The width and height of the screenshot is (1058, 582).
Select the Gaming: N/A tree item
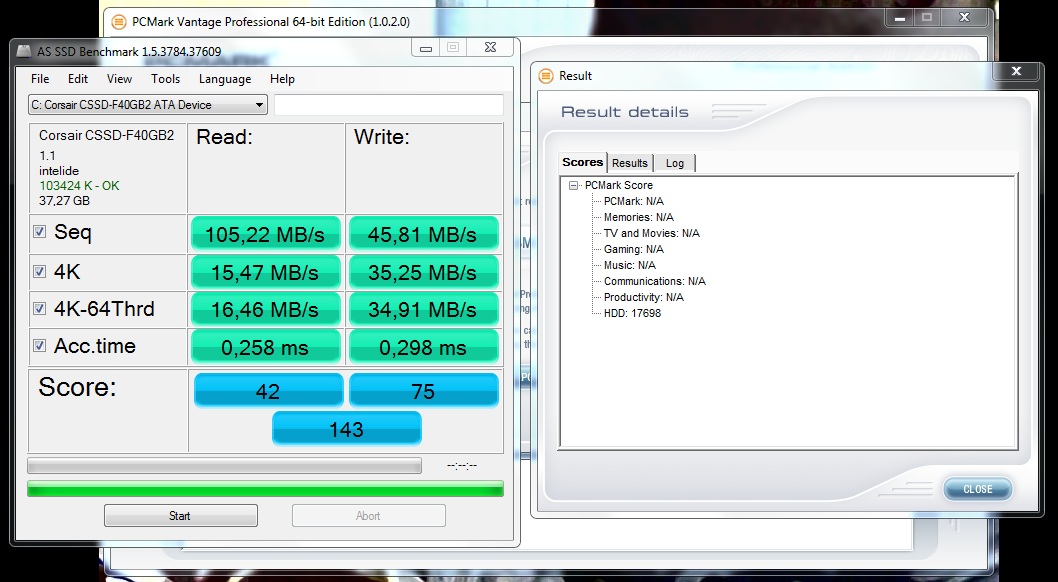(634, 250)
